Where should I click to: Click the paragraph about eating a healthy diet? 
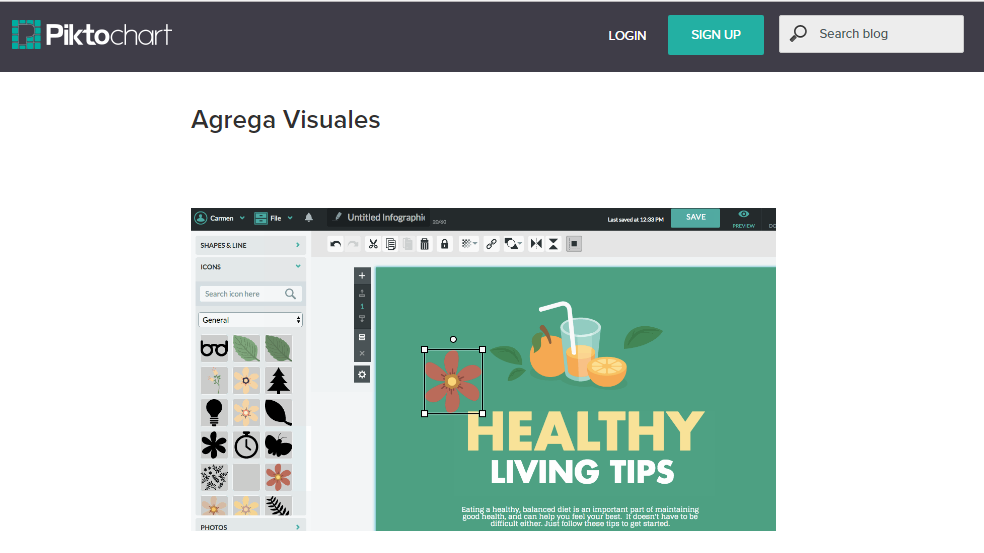580,517
